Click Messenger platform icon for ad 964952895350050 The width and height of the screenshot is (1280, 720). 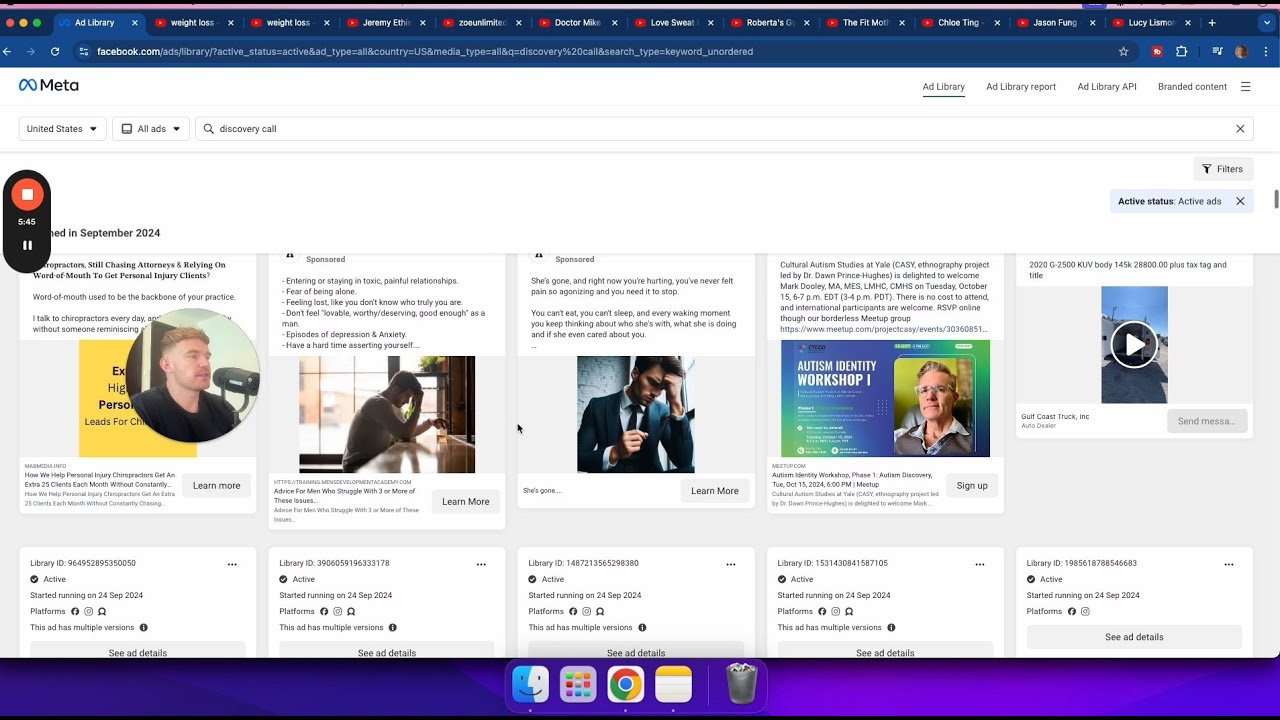pos(102,612)
